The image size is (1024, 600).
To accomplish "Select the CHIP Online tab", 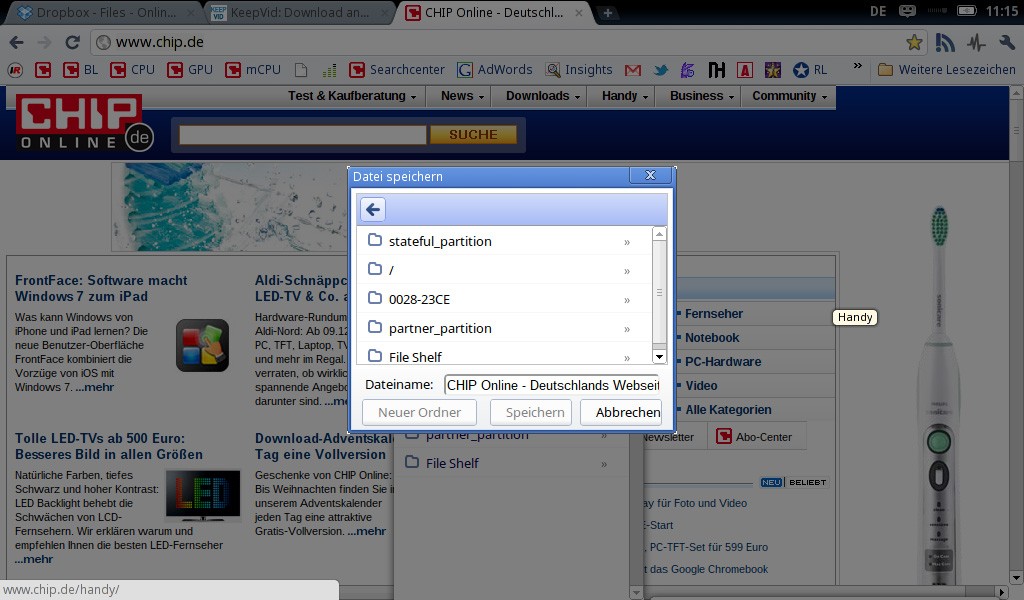I will pyautogui.click(x=495, y=13).
